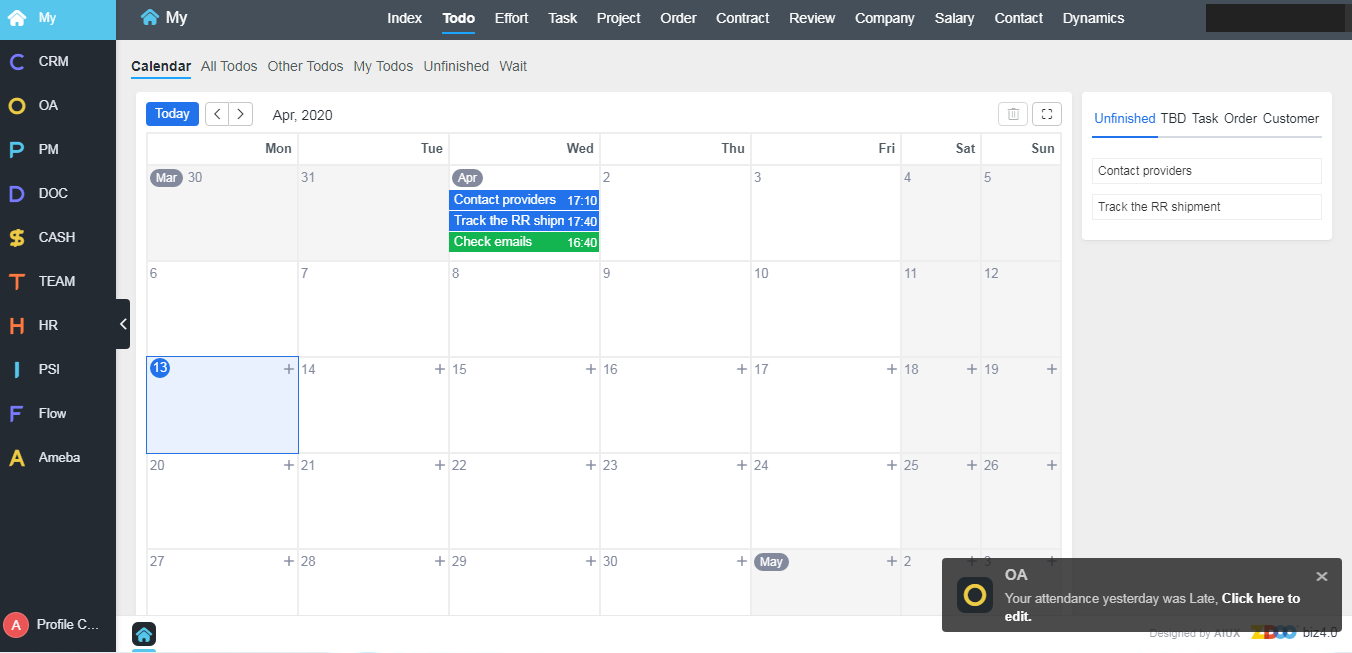The height and width of the screenshot is (653, 1352).
Task: Add todo on April 14
Action: click(x=440, y=369)
